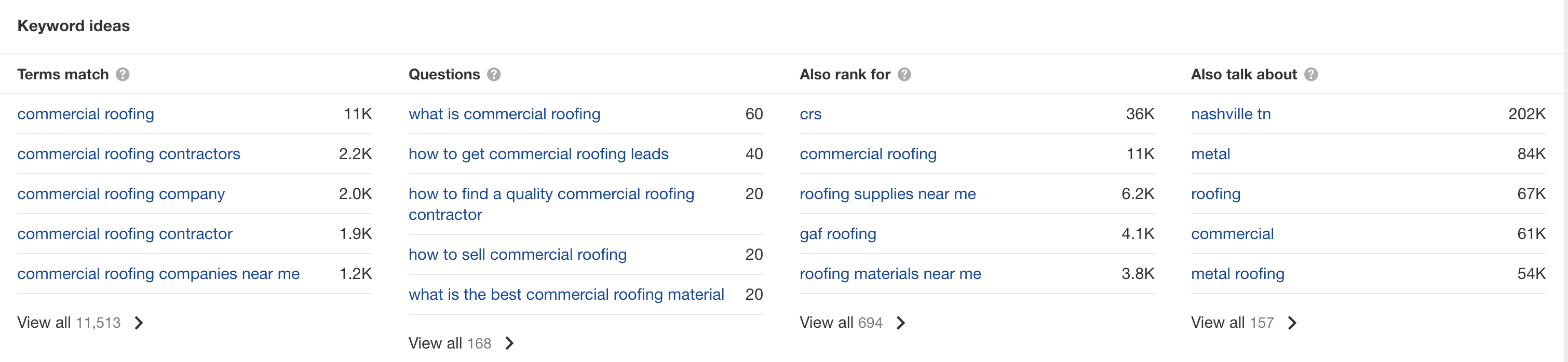Open the nashville tn keyword
The image size is (1568, 362).
pyautogui.click(x=1230, y=114)
